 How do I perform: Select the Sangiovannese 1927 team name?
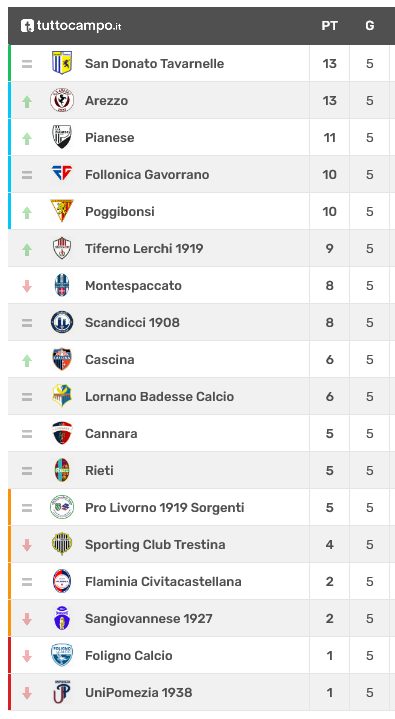[x=149, y=619]
